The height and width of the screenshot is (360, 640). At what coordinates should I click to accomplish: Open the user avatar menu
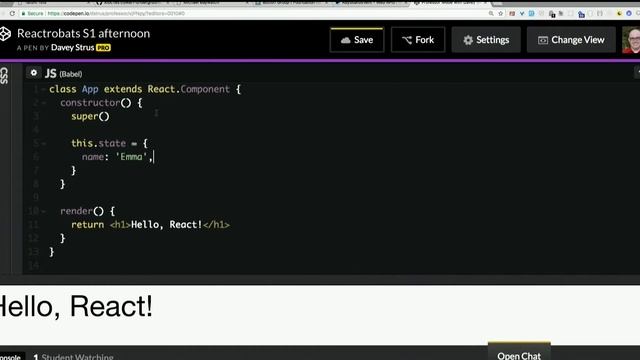[631, 40]
